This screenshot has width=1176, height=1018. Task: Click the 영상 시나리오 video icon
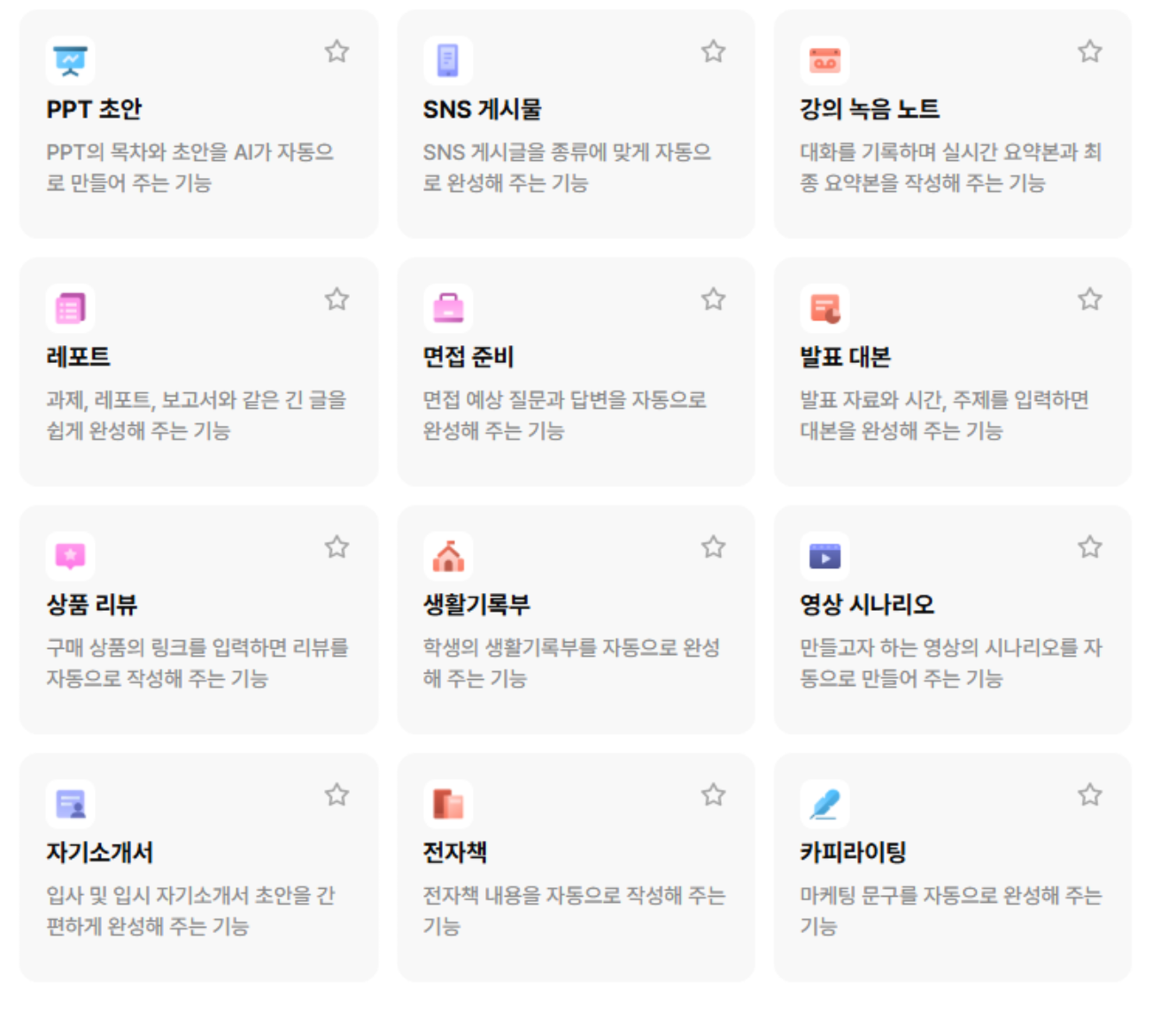(824, 556)
